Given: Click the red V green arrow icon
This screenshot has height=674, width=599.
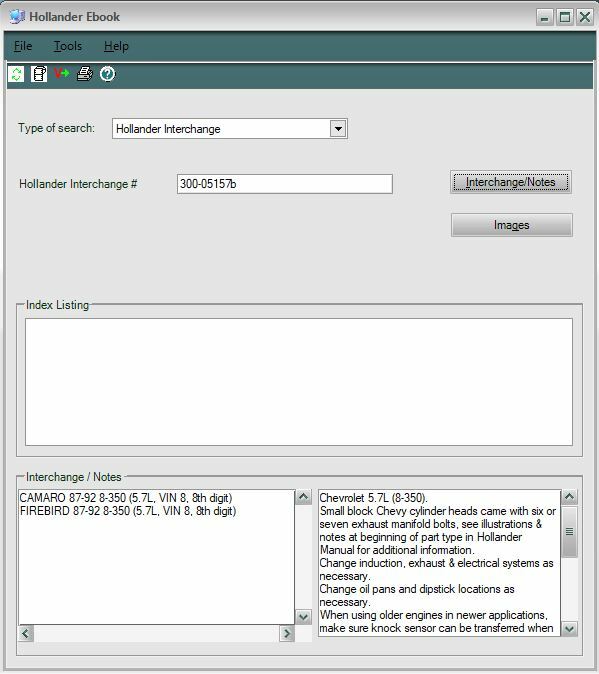Looking at the screenshot, I should tap(62, 74).
